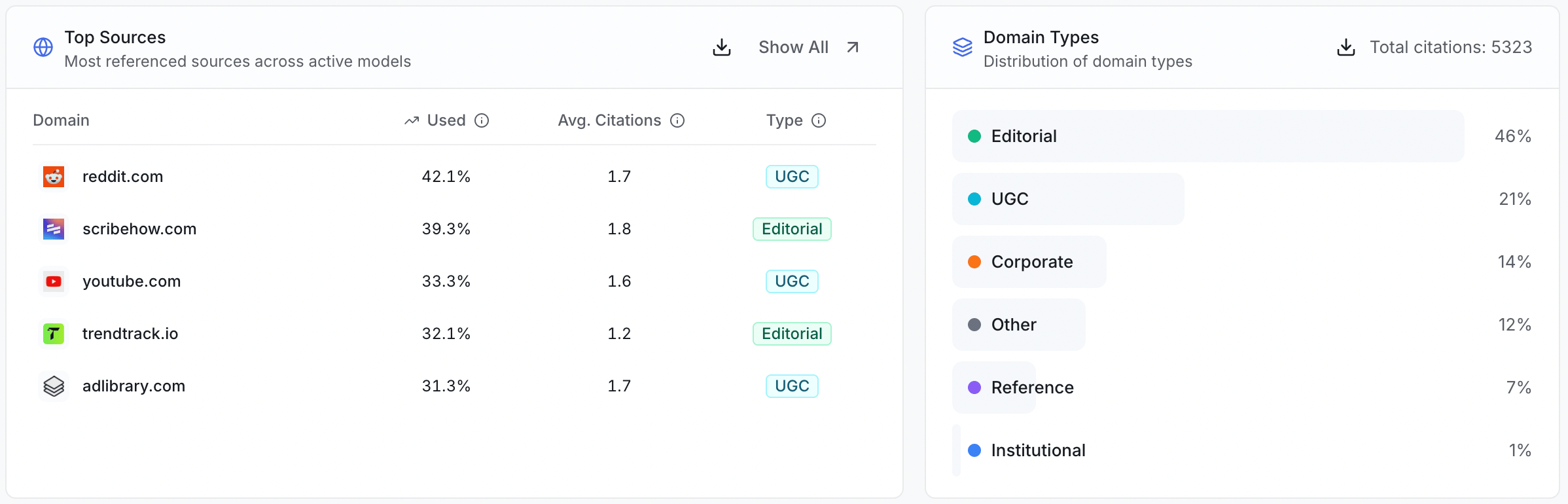Download the Domain Types data

coord(1346,47)
